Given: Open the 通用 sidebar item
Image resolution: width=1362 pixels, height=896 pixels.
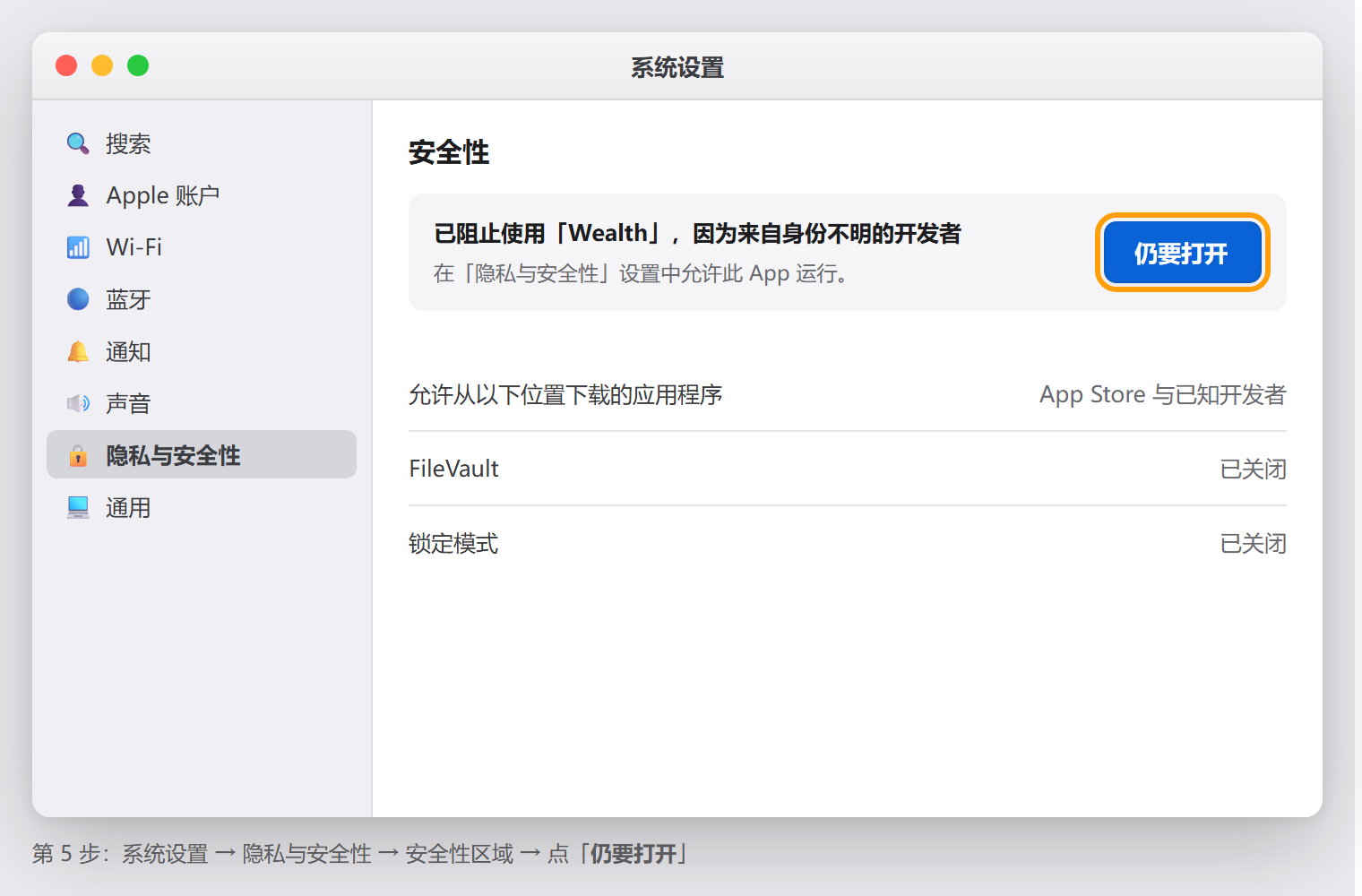Looking at the screenshot, I should 202,507.
